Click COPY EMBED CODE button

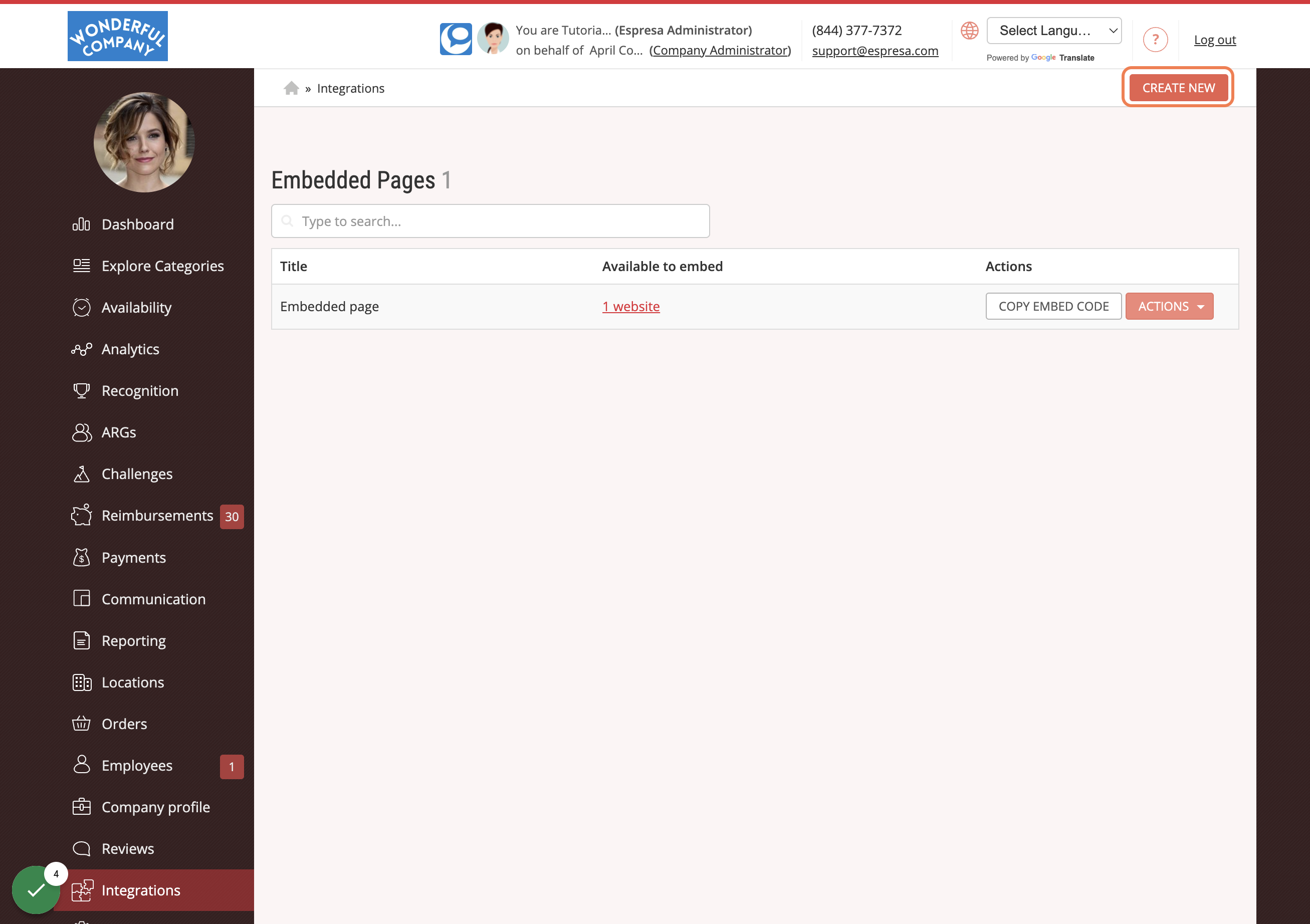[x=1053, y=306]
